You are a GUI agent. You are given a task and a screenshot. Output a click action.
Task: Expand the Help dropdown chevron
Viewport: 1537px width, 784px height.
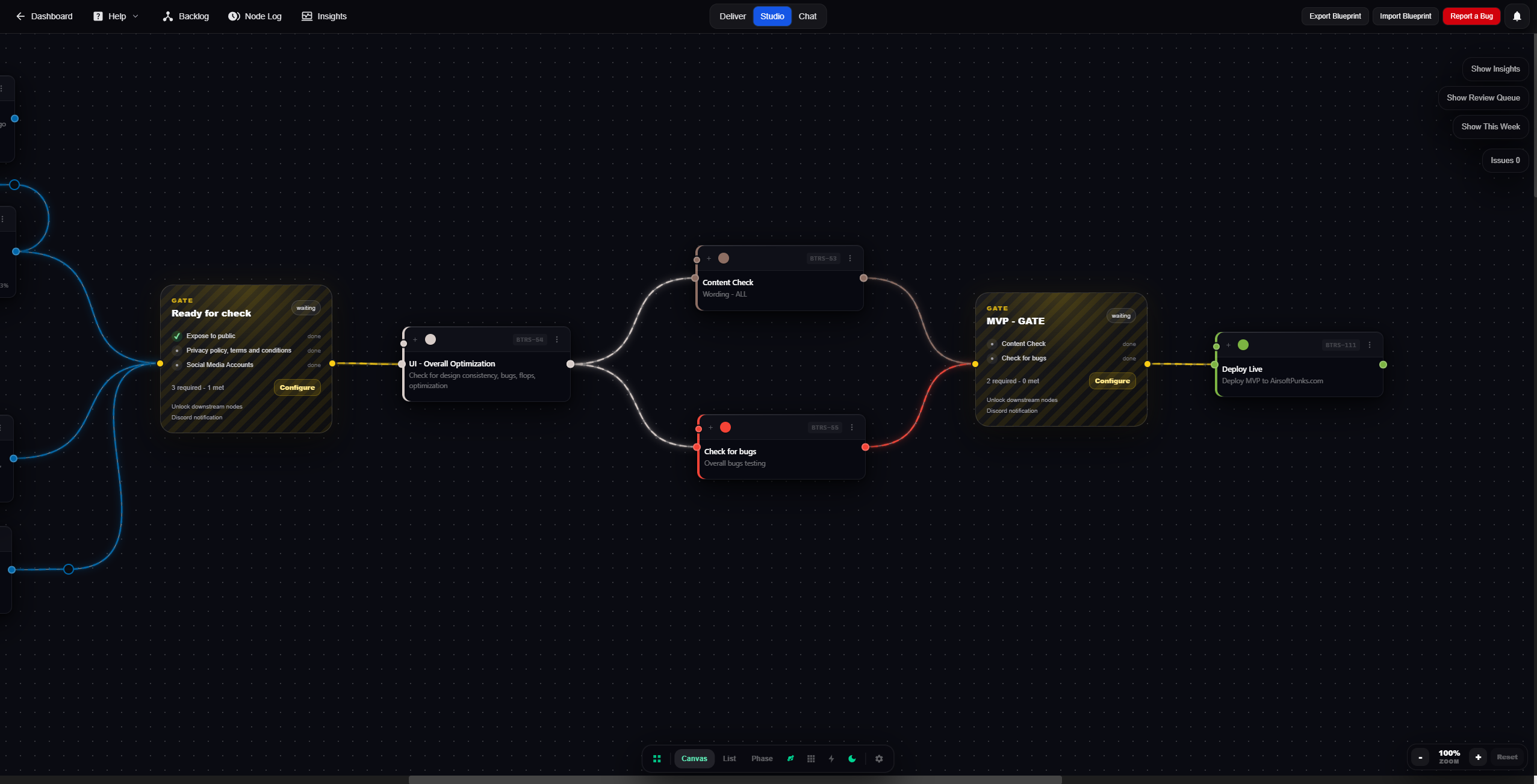[135, 16]
